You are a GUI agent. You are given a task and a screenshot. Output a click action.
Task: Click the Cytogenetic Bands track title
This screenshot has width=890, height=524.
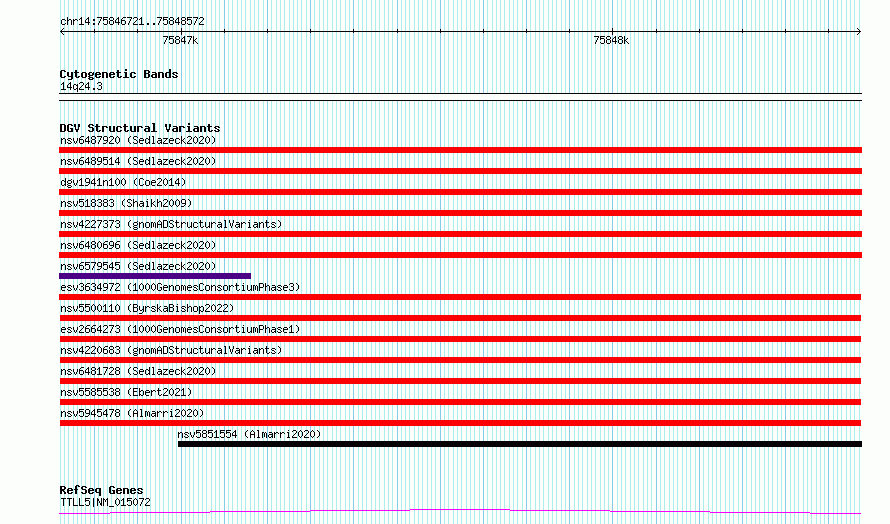point(119,74)
